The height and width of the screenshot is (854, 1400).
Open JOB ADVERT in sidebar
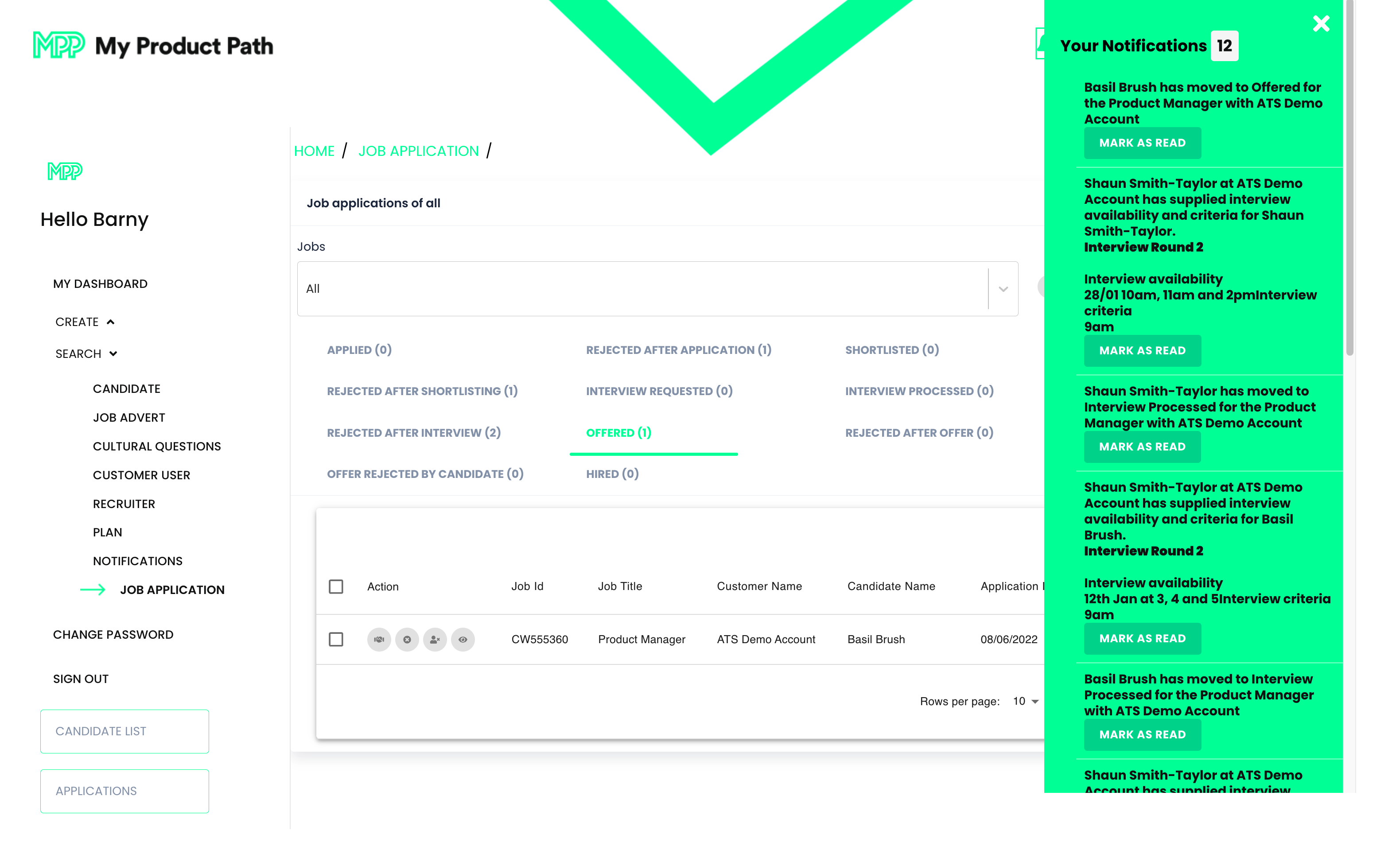coord(129,418)
